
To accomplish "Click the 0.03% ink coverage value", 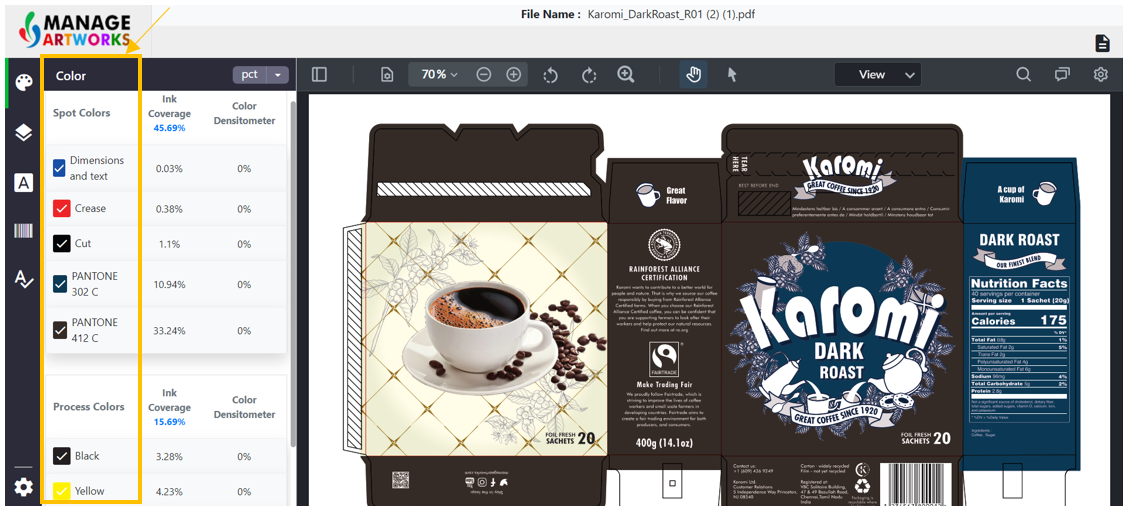I will 169,169.
